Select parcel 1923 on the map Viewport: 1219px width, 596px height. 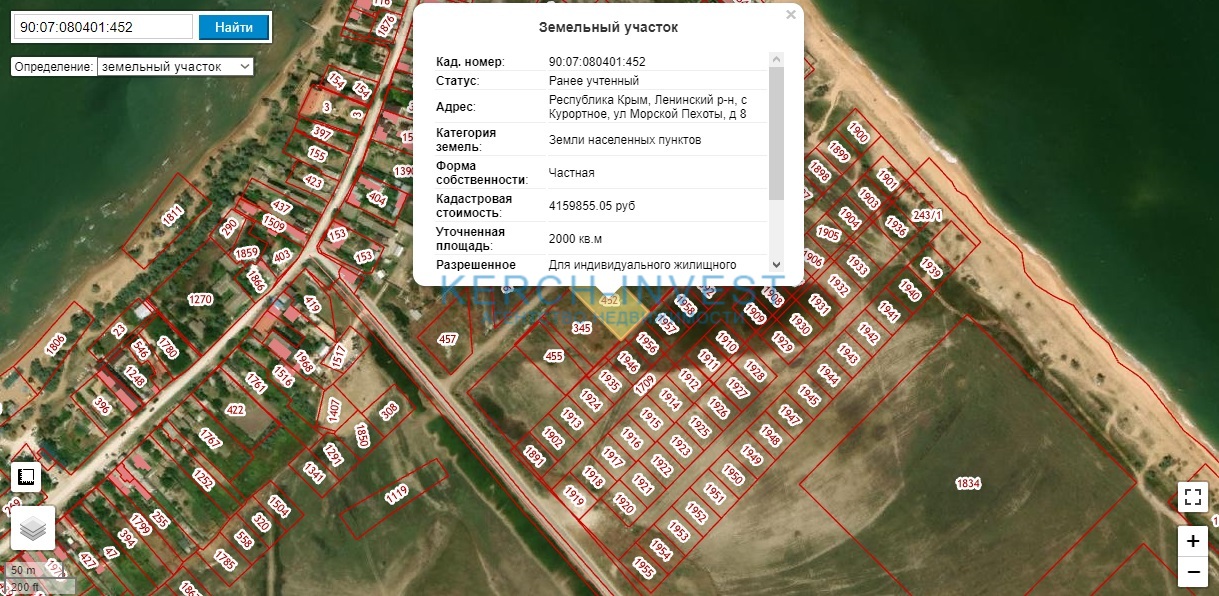(681, 445)
